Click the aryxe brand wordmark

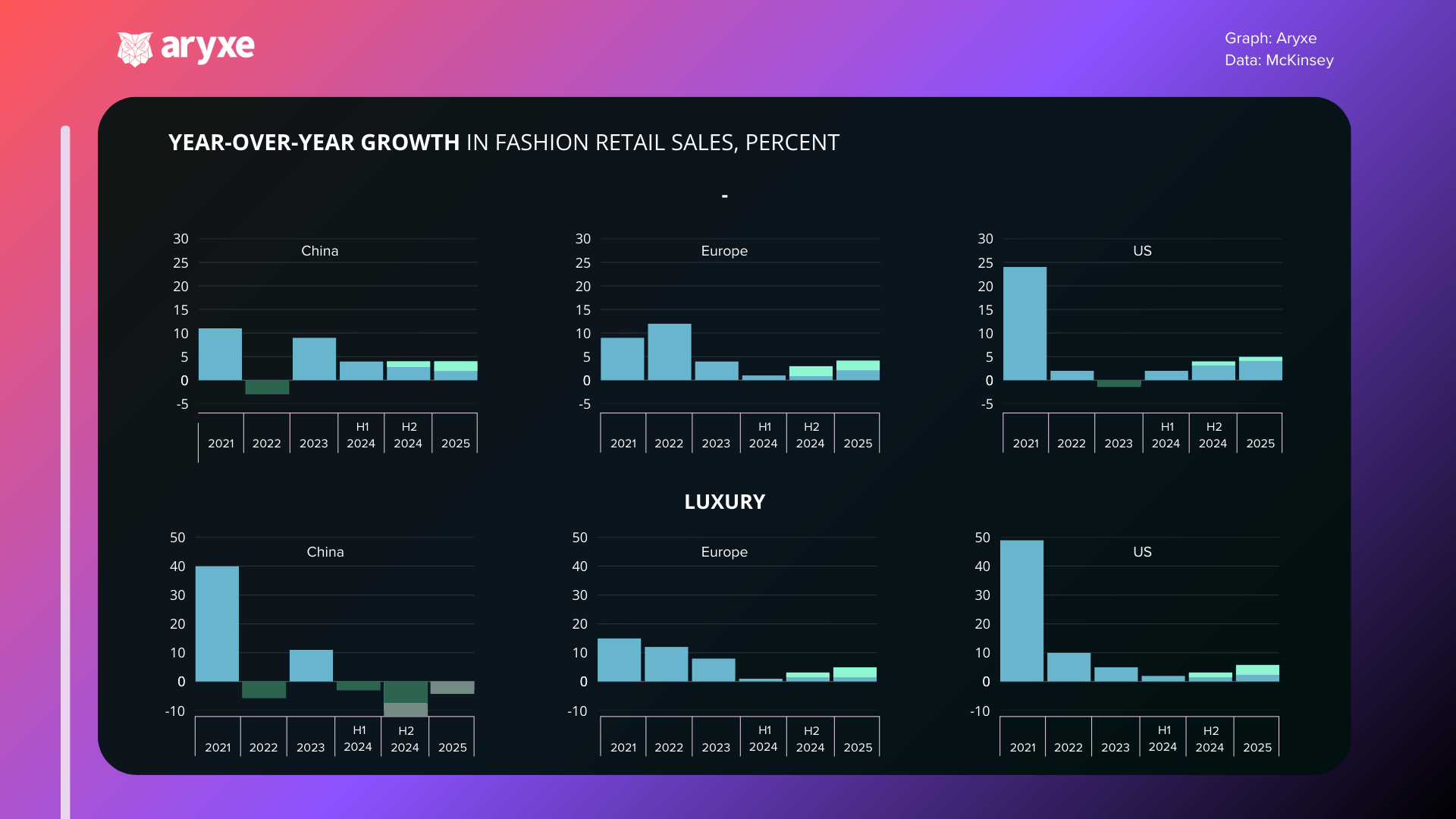[x=207, y=47]
